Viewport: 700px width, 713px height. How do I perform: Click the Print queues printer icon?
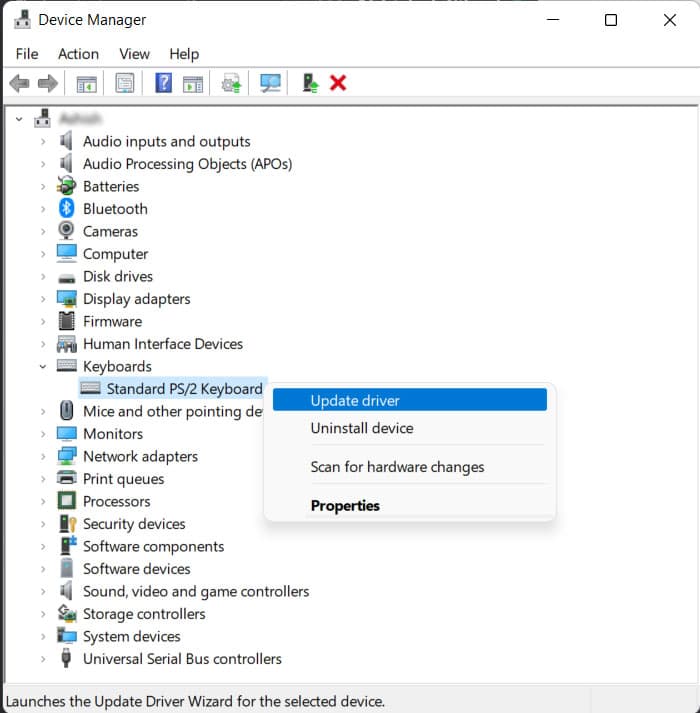tap(67, 478)
